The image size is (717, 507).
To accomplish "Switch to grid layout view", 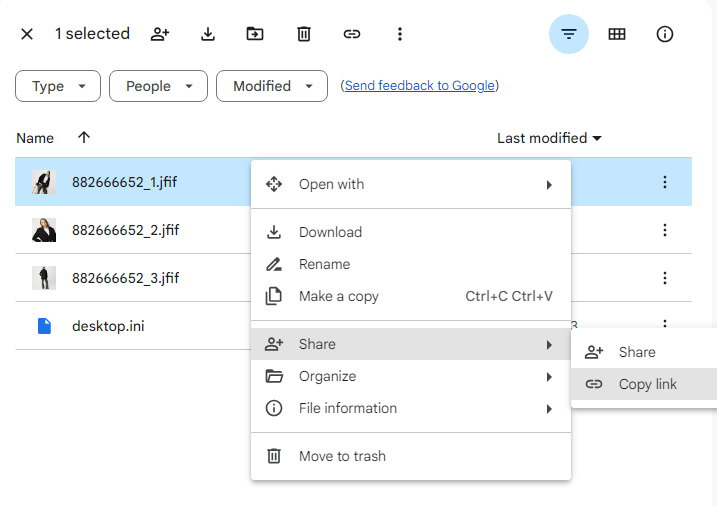I will [x=617, y=34].
